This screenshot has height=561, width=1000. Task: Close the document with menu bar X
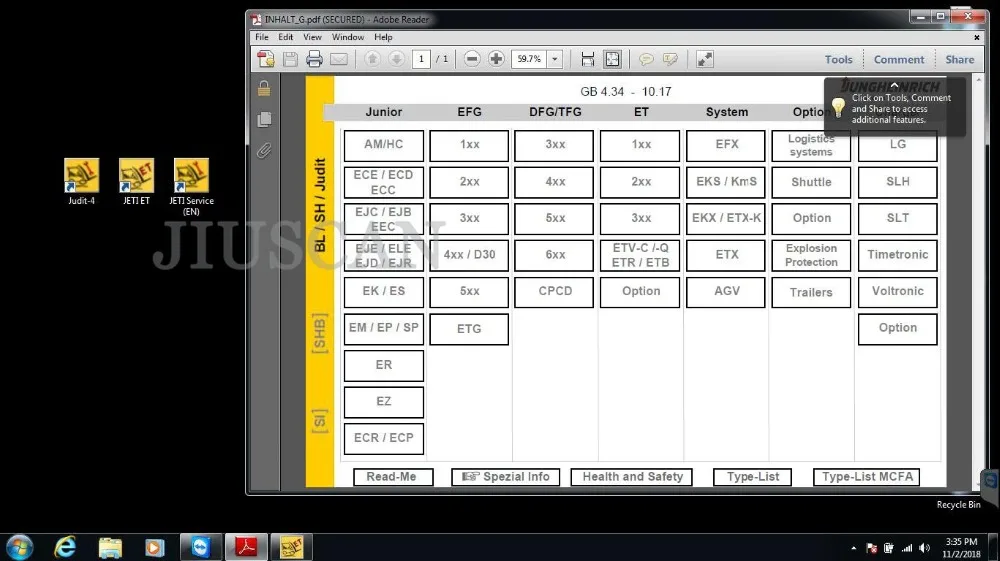click(976, 38)
